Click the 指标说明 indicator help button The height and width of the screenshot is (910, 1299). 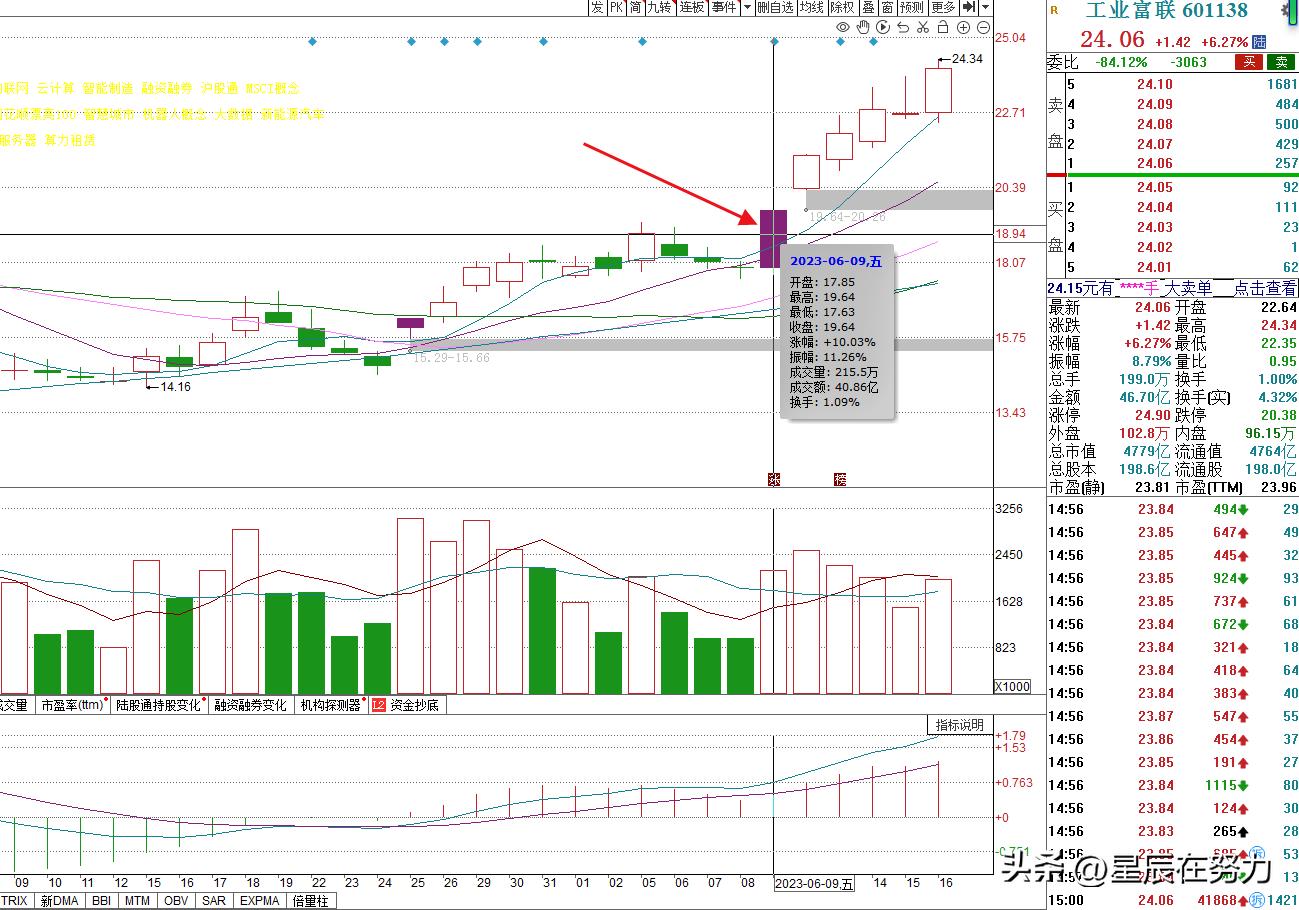click(960, 725)
